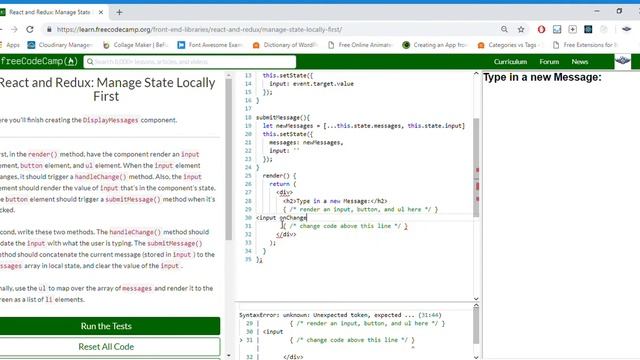
Task: Click the instructions panel scrollbar
Action: (229, 159)
